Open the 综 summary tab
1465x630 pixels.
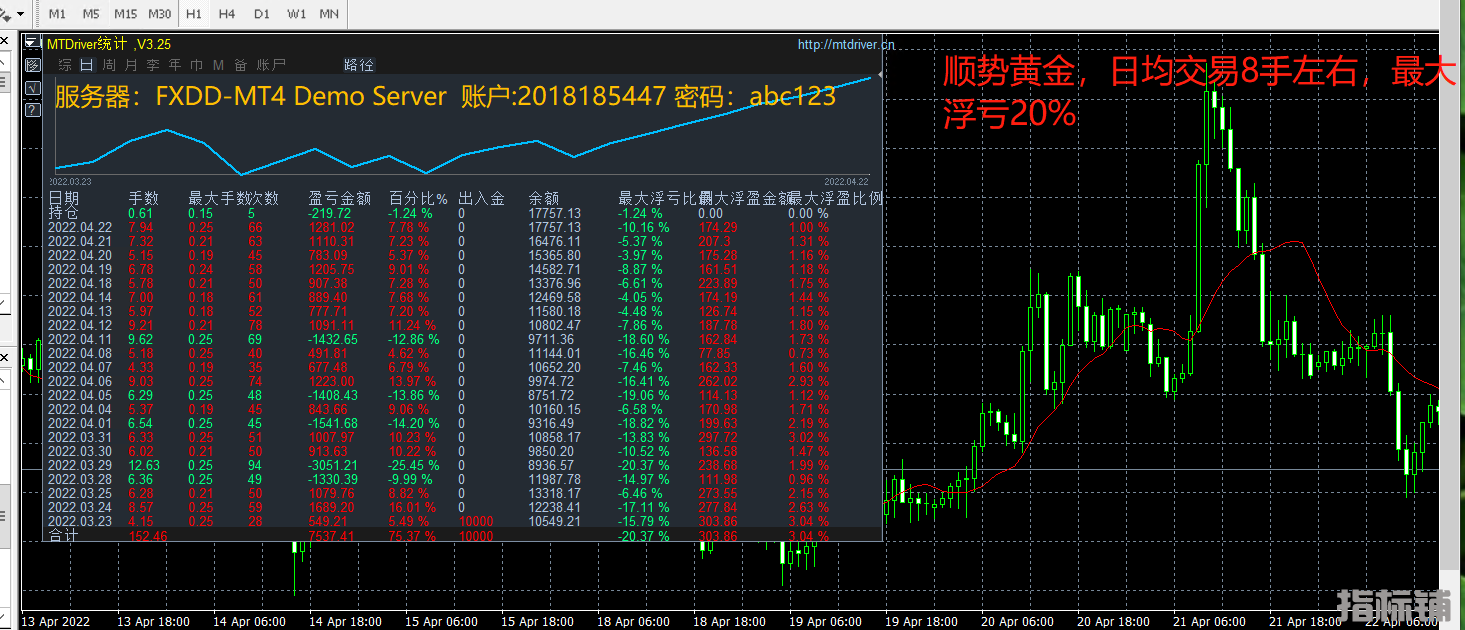click(x=65, y=65)
